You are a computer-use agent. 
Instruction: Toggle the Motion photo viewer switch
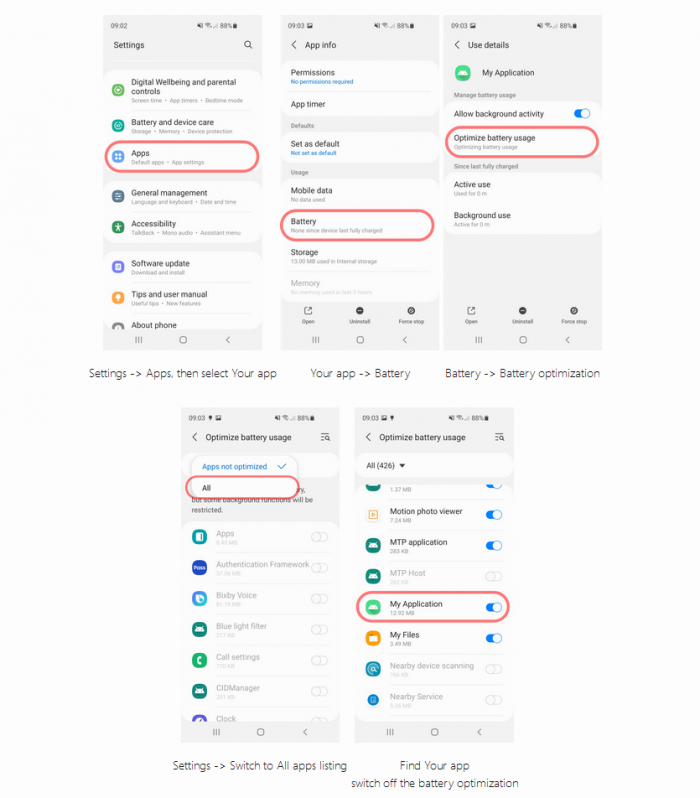494,515
